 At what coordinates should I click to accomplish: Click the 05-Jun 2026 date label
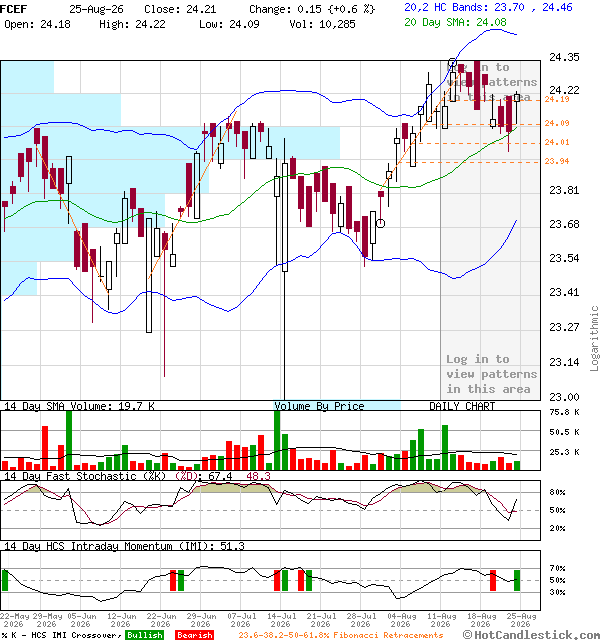(81, 620)
